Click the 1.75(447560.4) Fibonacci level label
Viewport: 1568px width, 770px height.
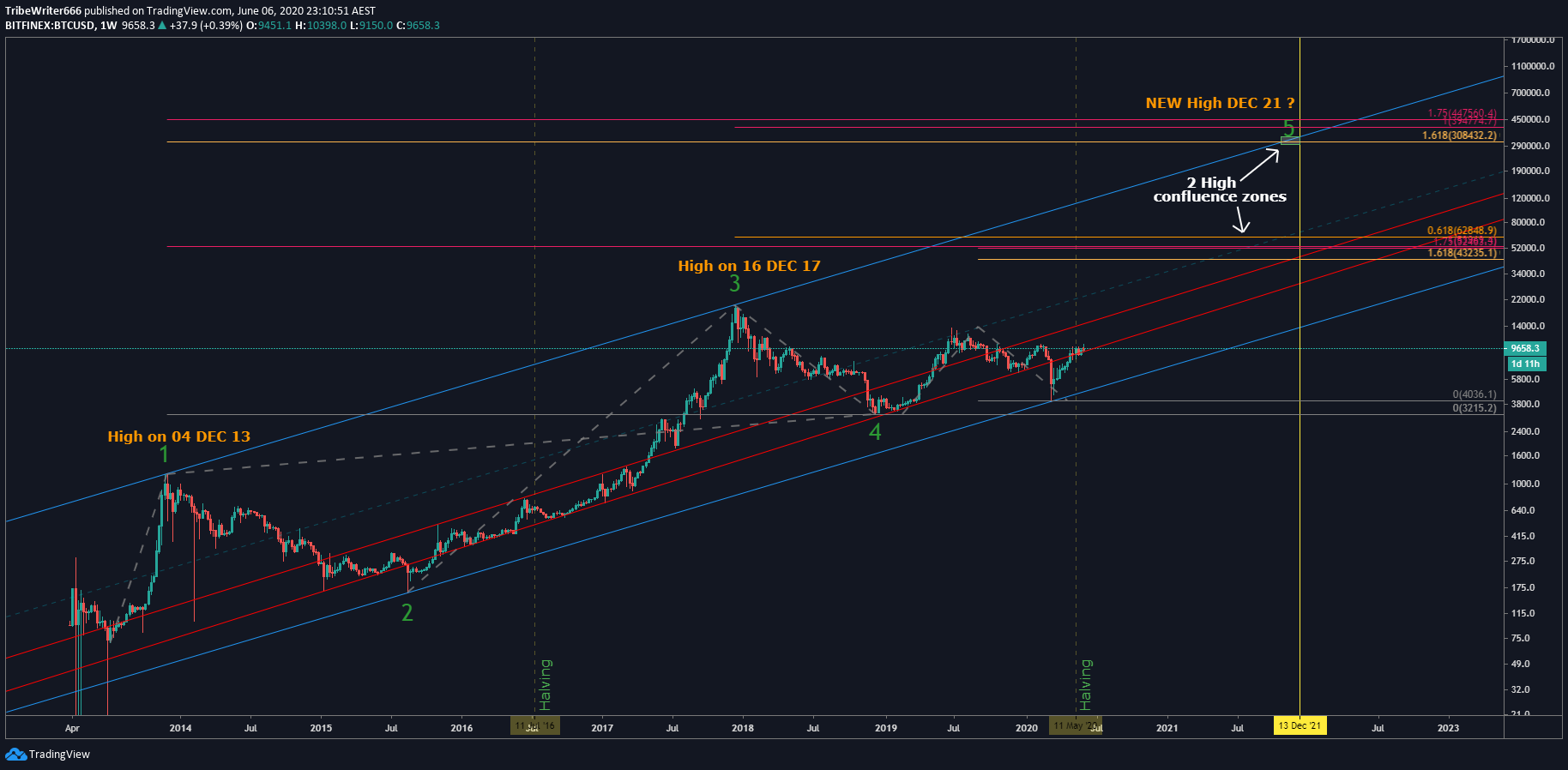coord(1462,113)
